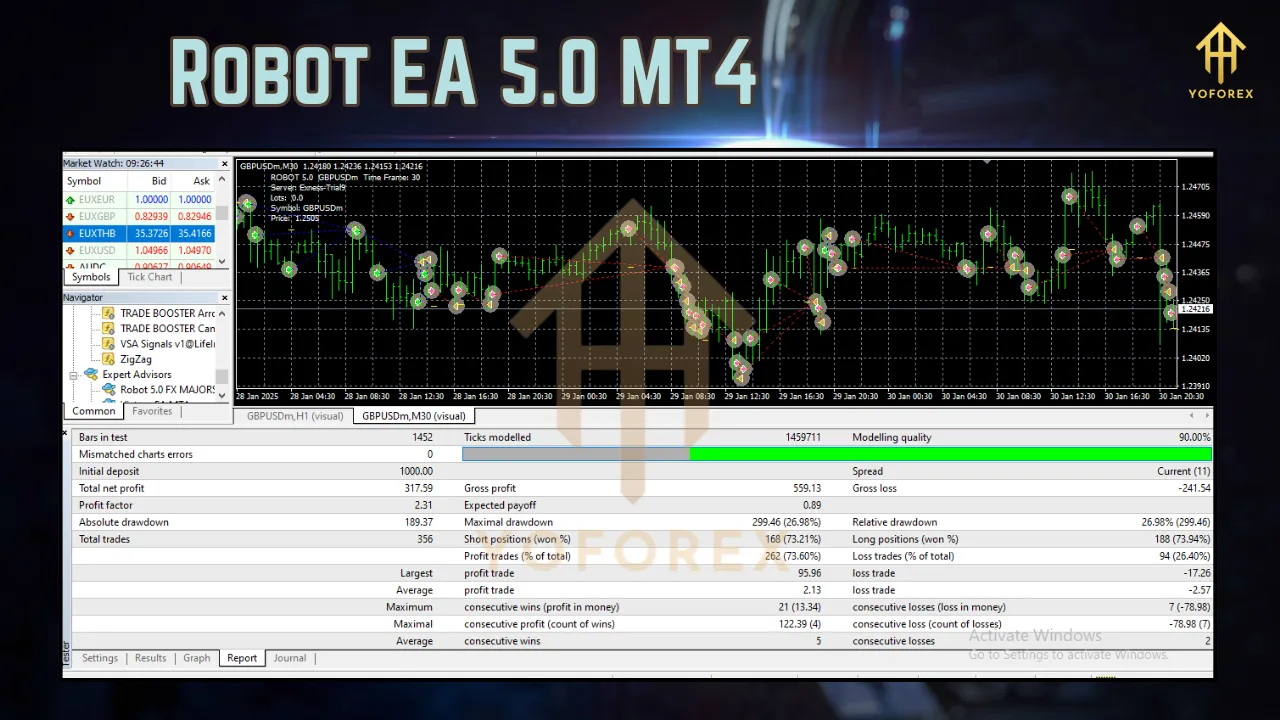Click the Gross loss value -241.54
Image resolution: width=1280 pixels, height=720 pixels.
[1194, 488]
